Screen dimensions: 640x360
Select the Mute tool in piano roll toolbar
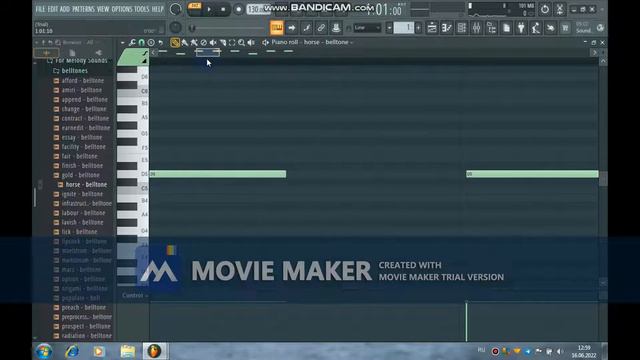213,42
